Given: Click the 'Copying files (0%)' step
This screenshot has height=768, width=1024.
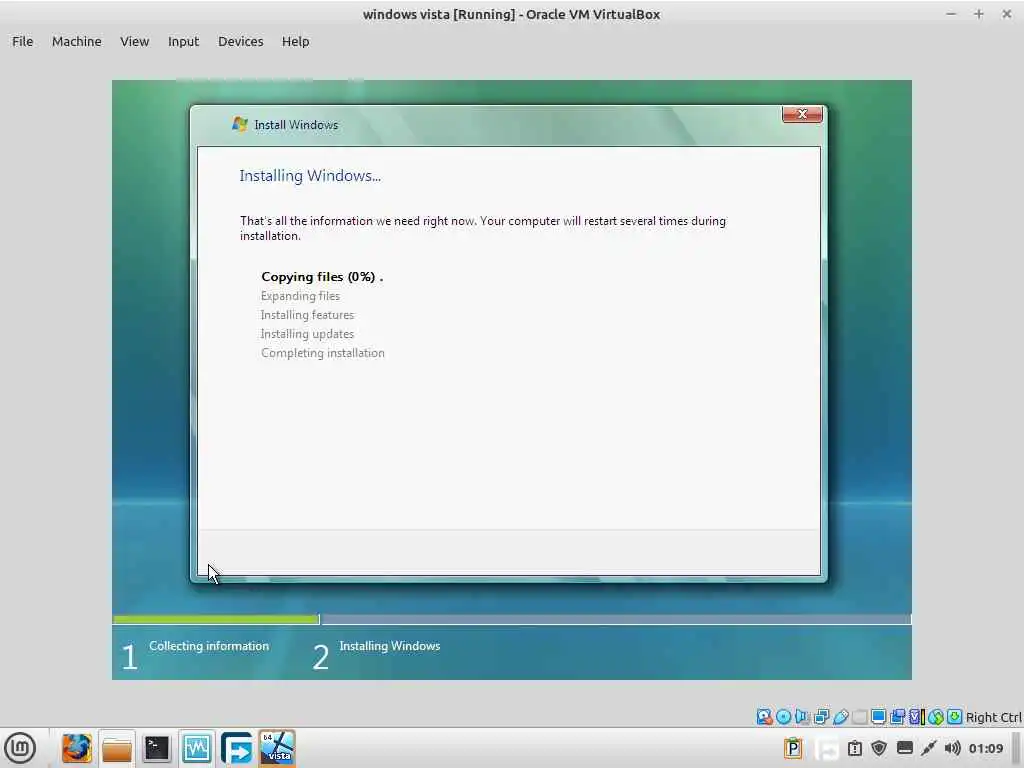Looking at the screenshot, I should [322, 277].
